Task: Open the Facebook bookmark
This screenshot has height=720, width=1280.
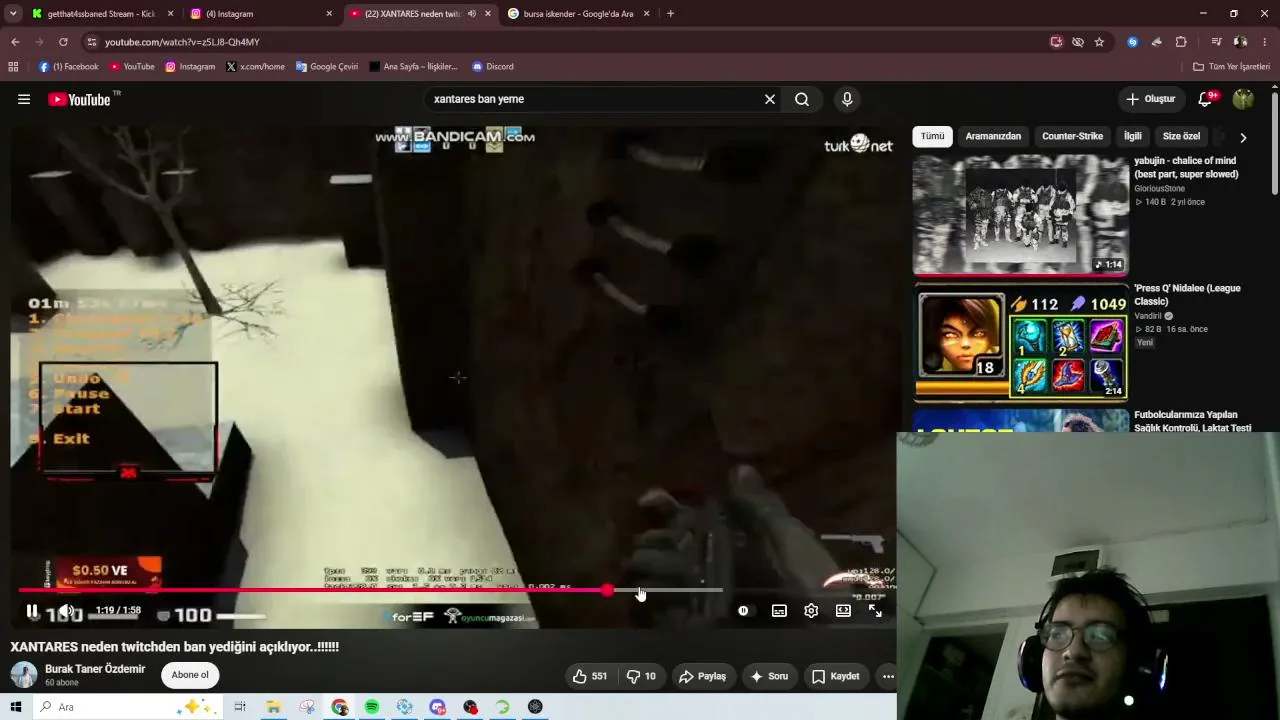Action: tap(69, 67)
